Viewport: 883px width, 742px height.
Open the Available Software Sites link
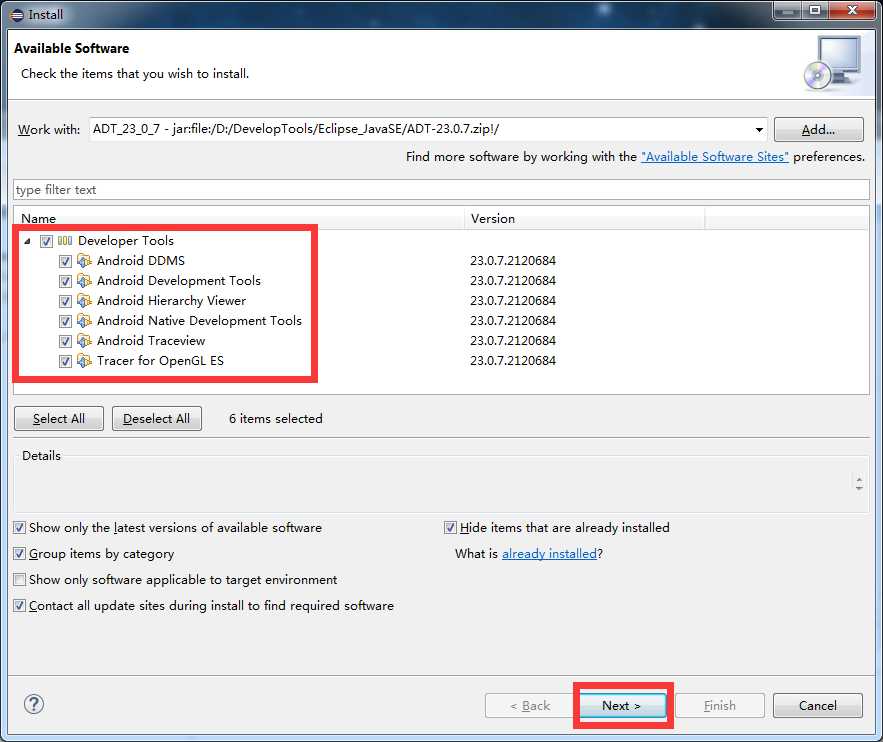tap(715, 157)
